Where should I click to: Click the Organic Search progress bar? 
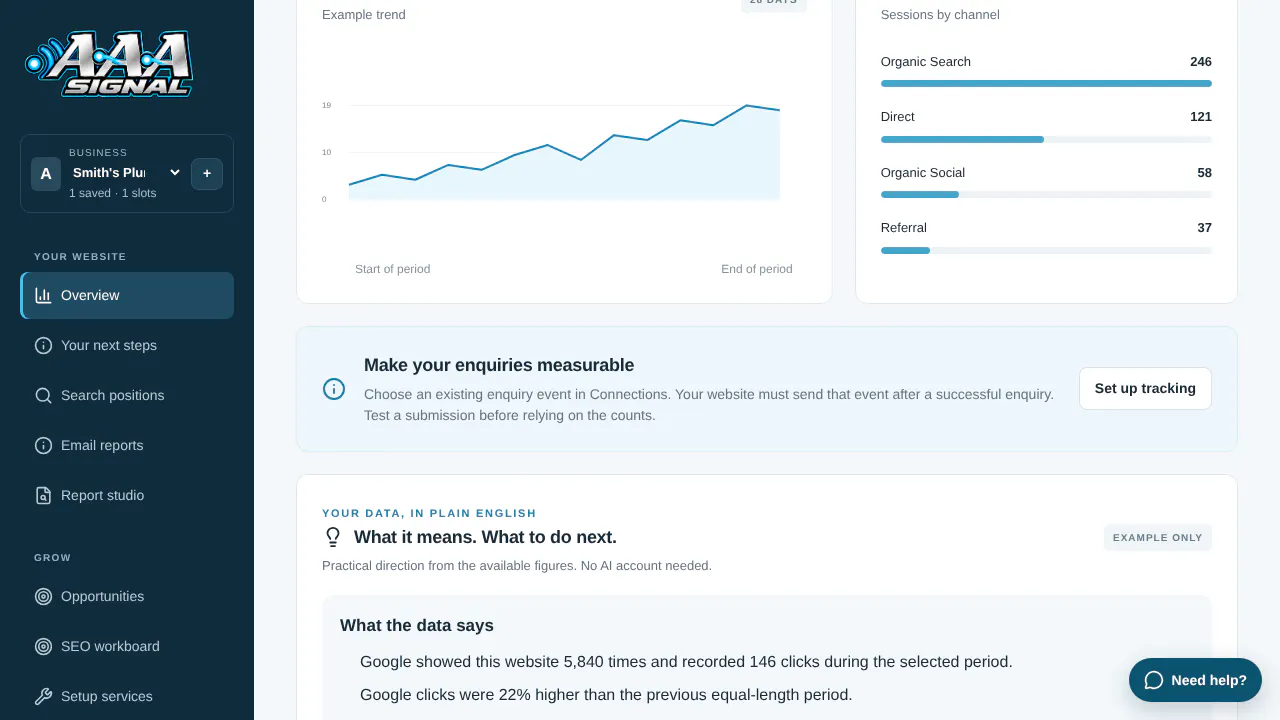(1046, 83)
